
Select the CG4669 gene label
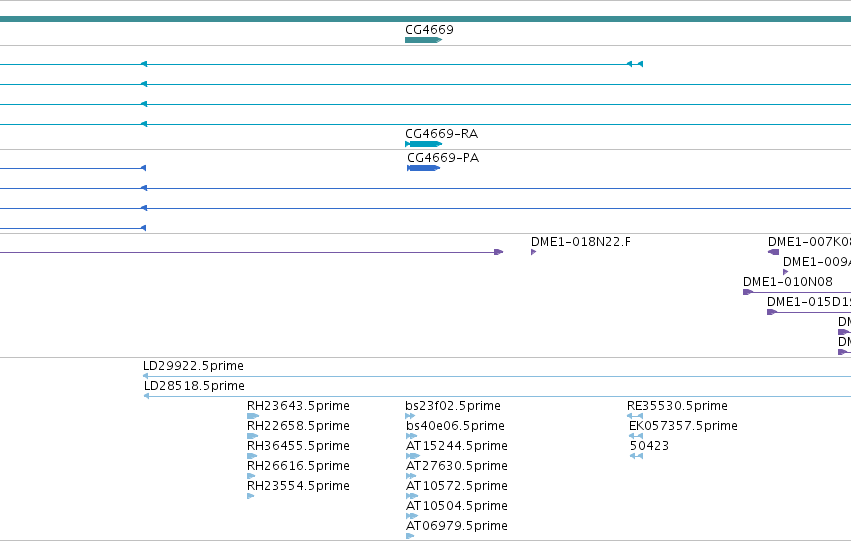(x=429, y=29)
